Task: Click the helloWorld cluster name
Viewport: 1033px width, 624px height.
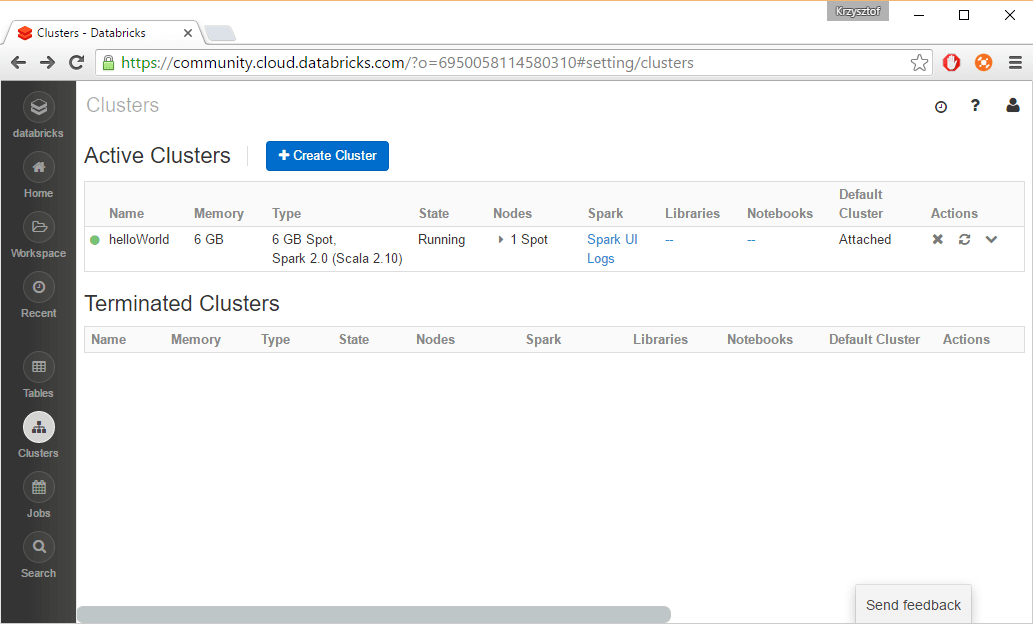Action: (139, 240)
